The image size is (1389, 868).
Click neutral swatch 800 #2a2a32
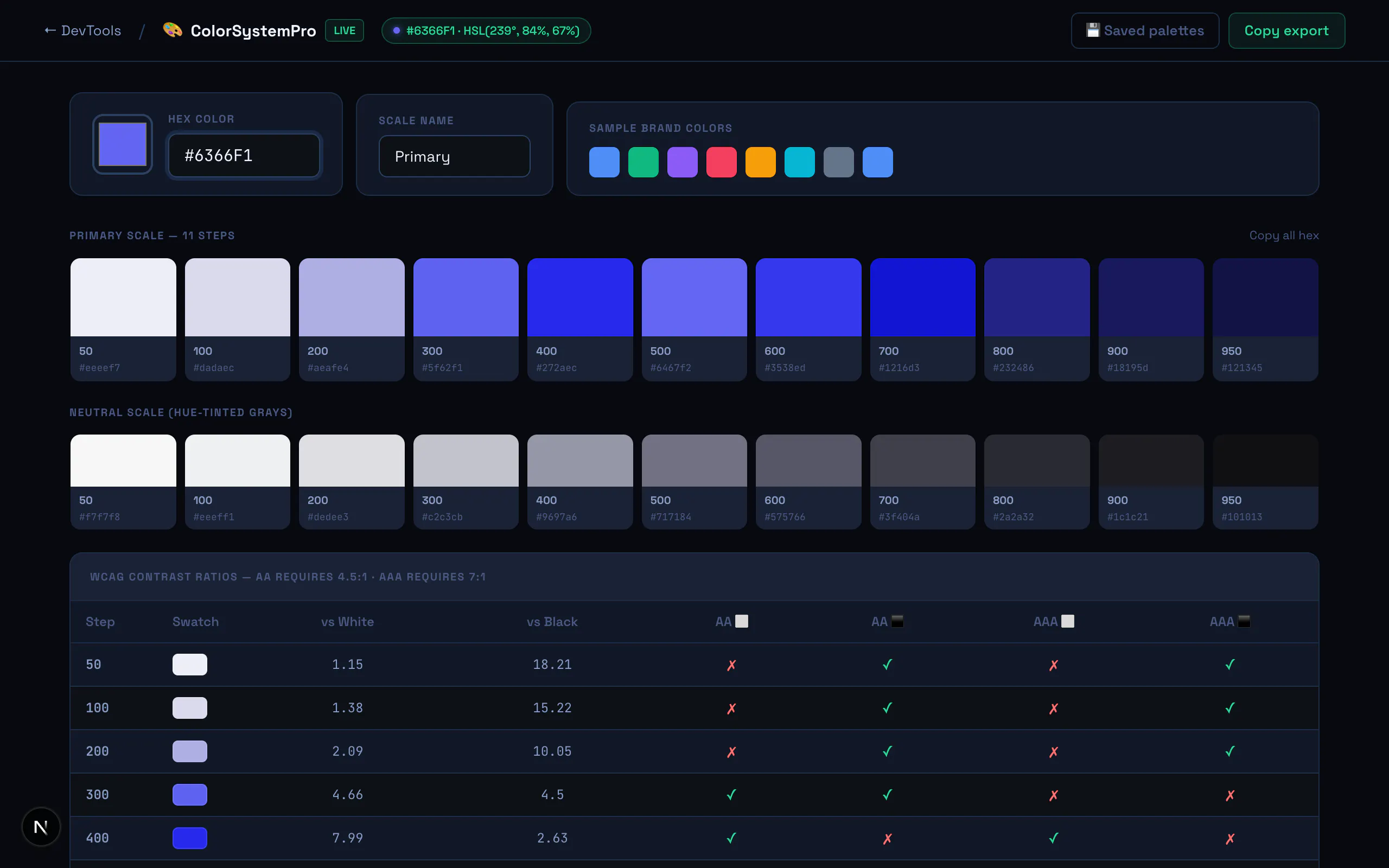click(x=1037, y=482)
